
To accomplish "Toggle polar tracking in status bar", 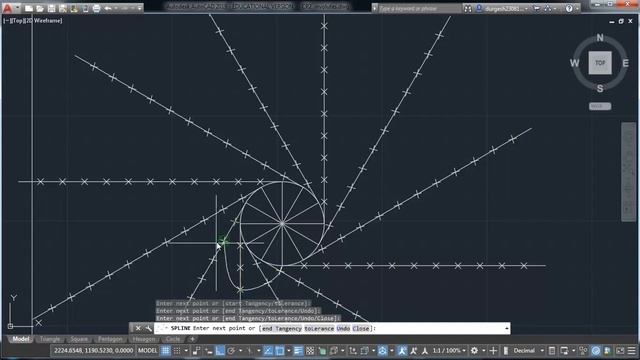I will [x=231, y=351].
